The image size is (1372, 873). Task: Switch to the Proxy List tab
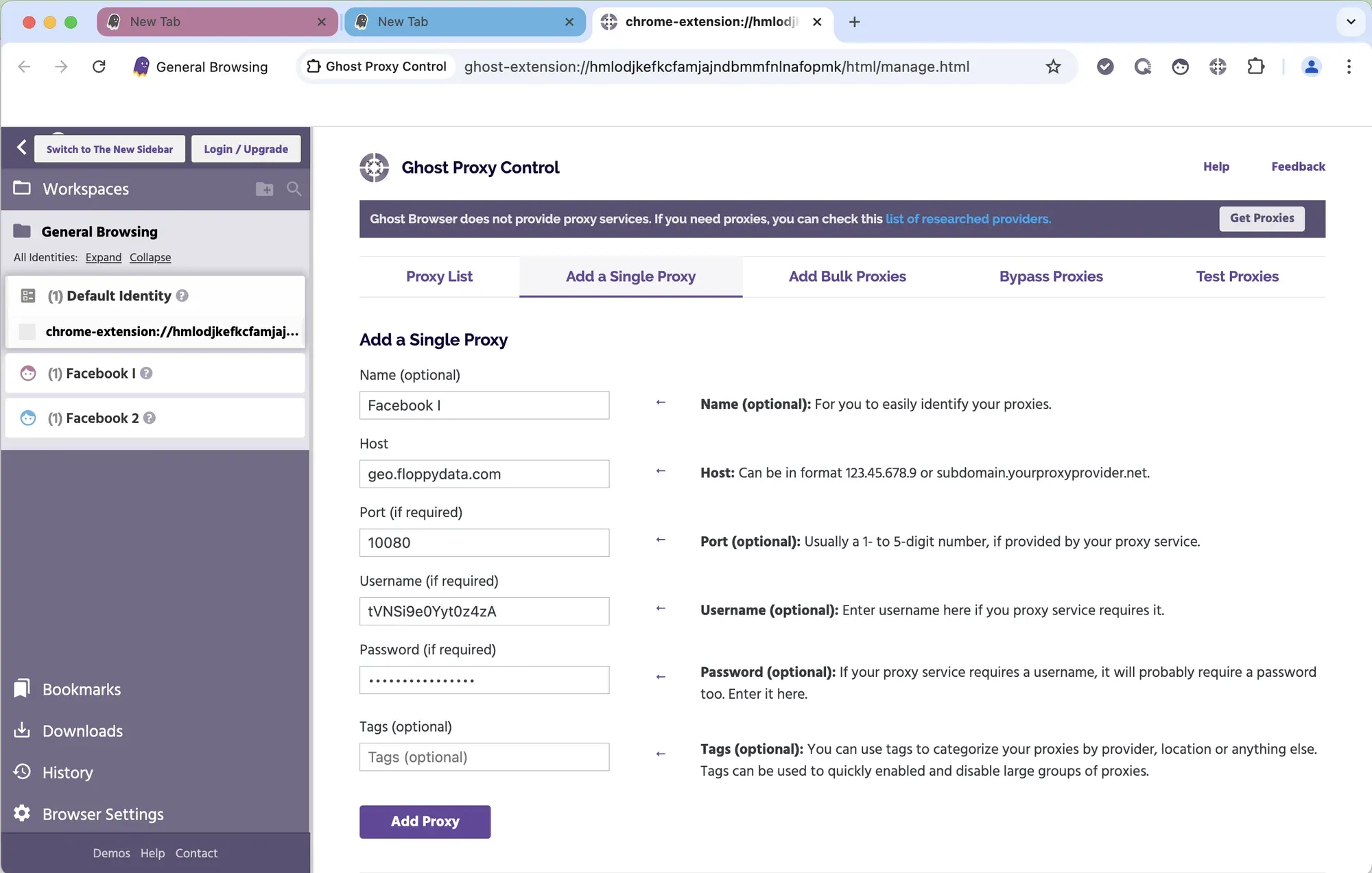point(439,276)
